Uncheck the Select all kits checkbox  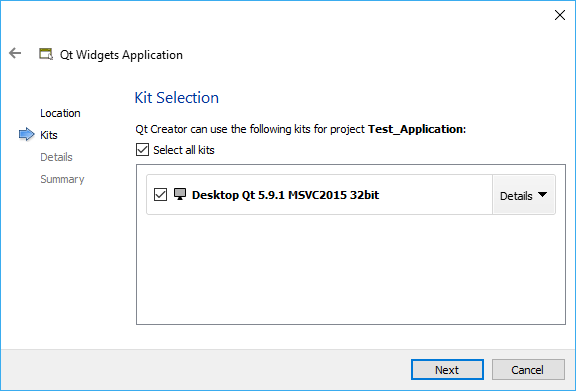tap(143, 150)
